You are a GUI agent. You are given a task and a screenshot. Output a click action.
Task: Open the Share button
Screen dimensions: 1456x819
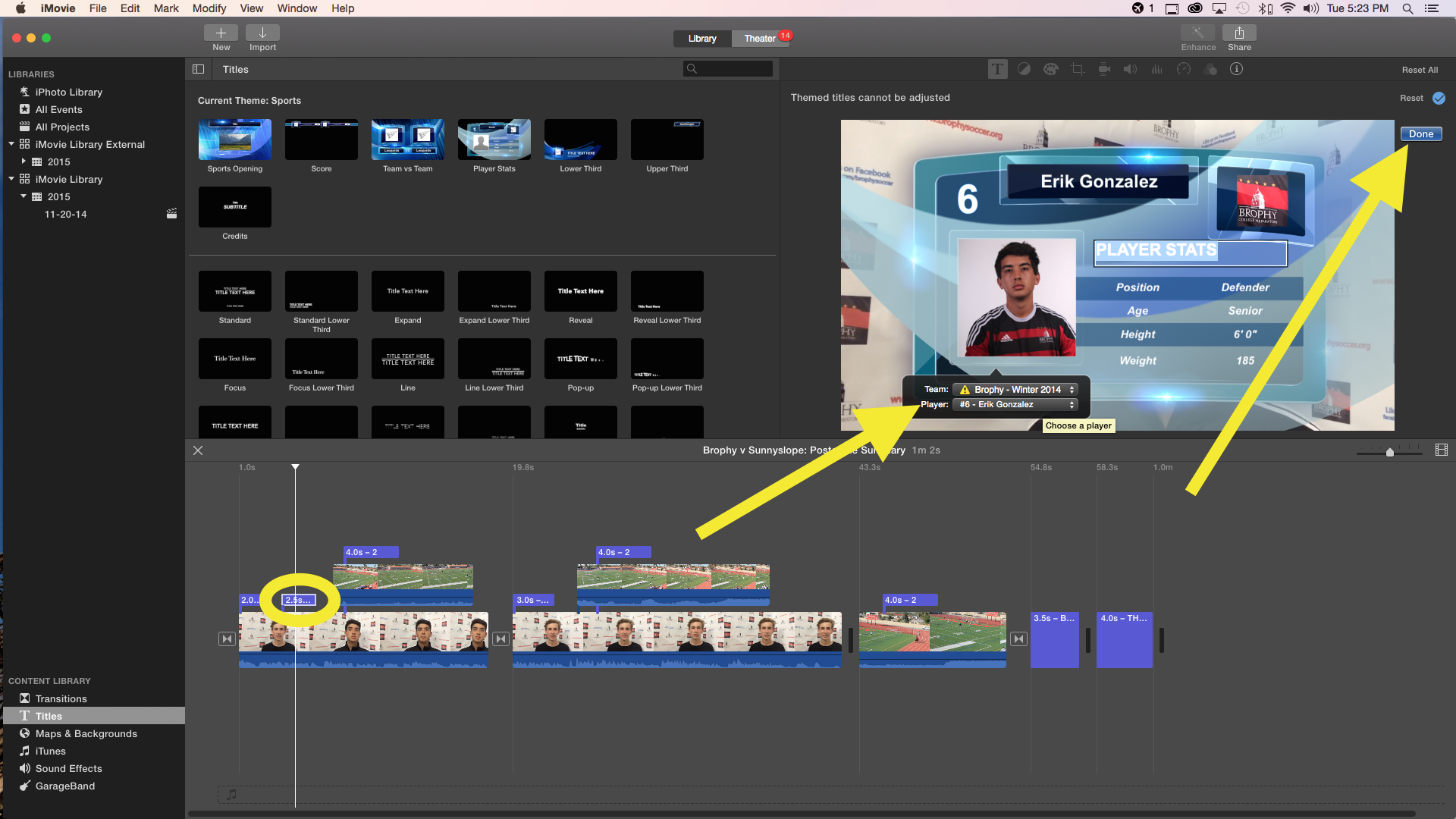tap(1239, 33)
